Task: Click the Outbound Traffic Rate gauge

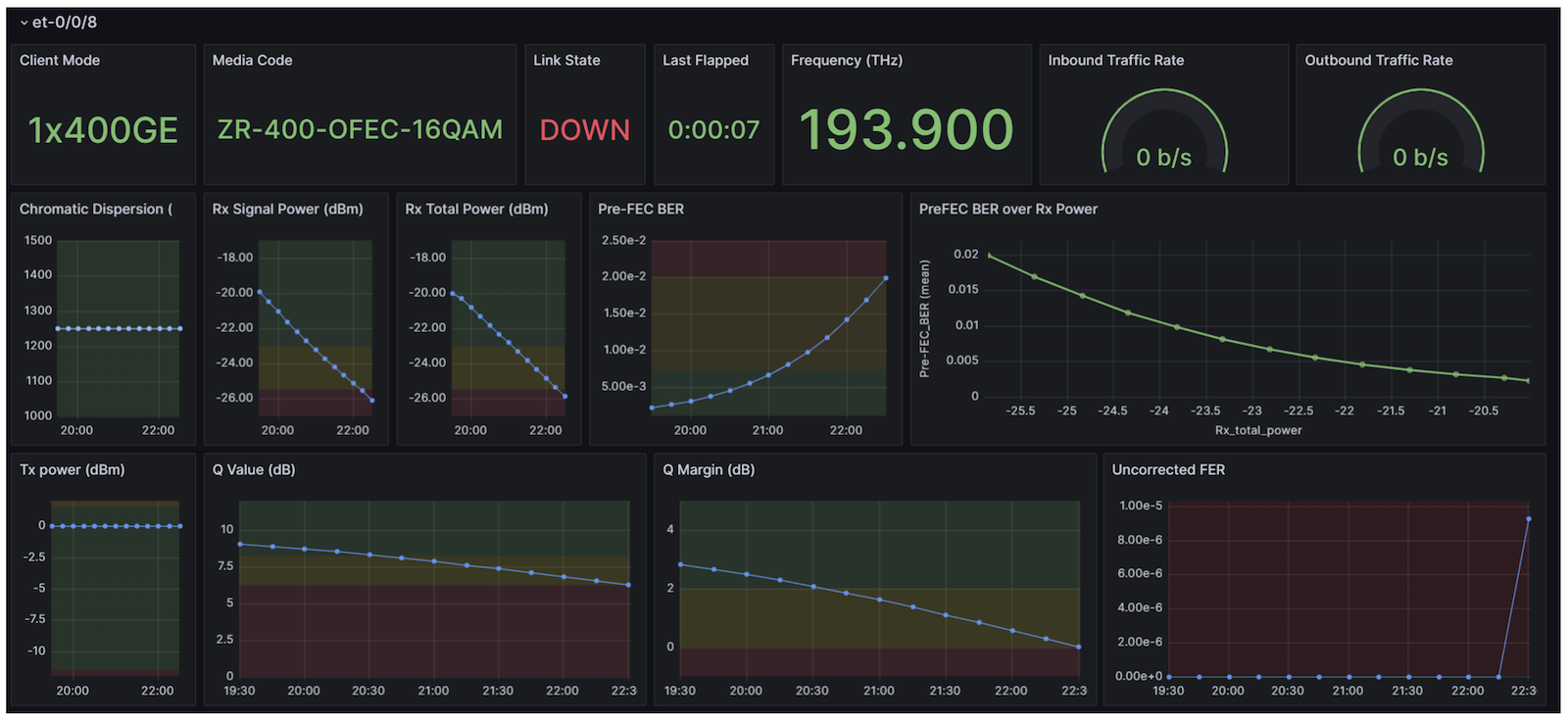Action: click(x=1421, y=132)
